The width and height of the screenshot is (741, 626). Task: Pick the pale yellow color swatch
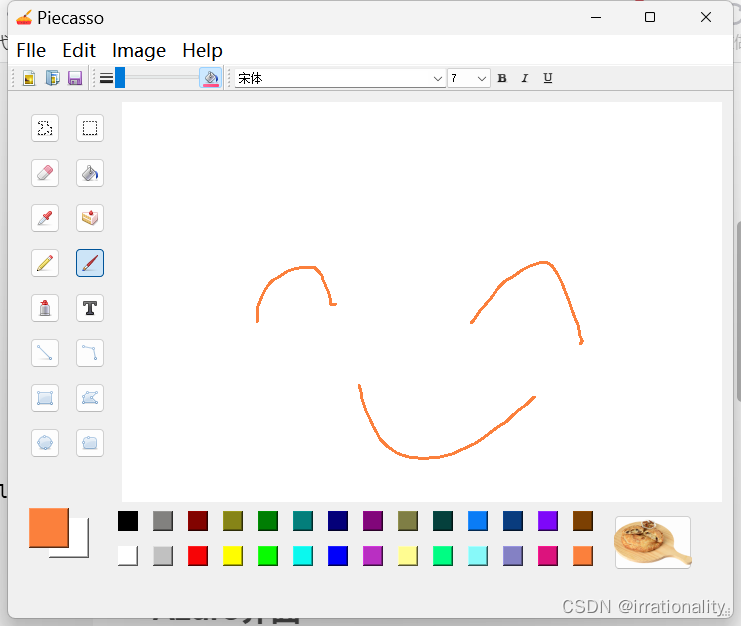[x=408, y=556]
